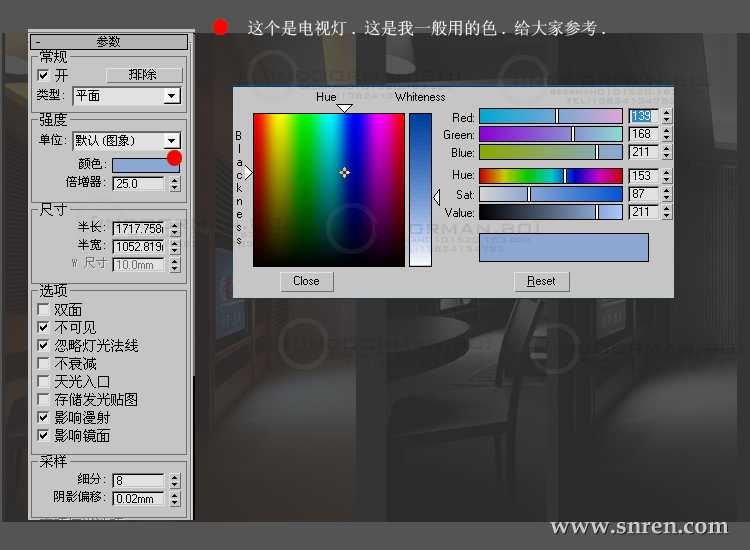Click the Value slider

[551, 212]
